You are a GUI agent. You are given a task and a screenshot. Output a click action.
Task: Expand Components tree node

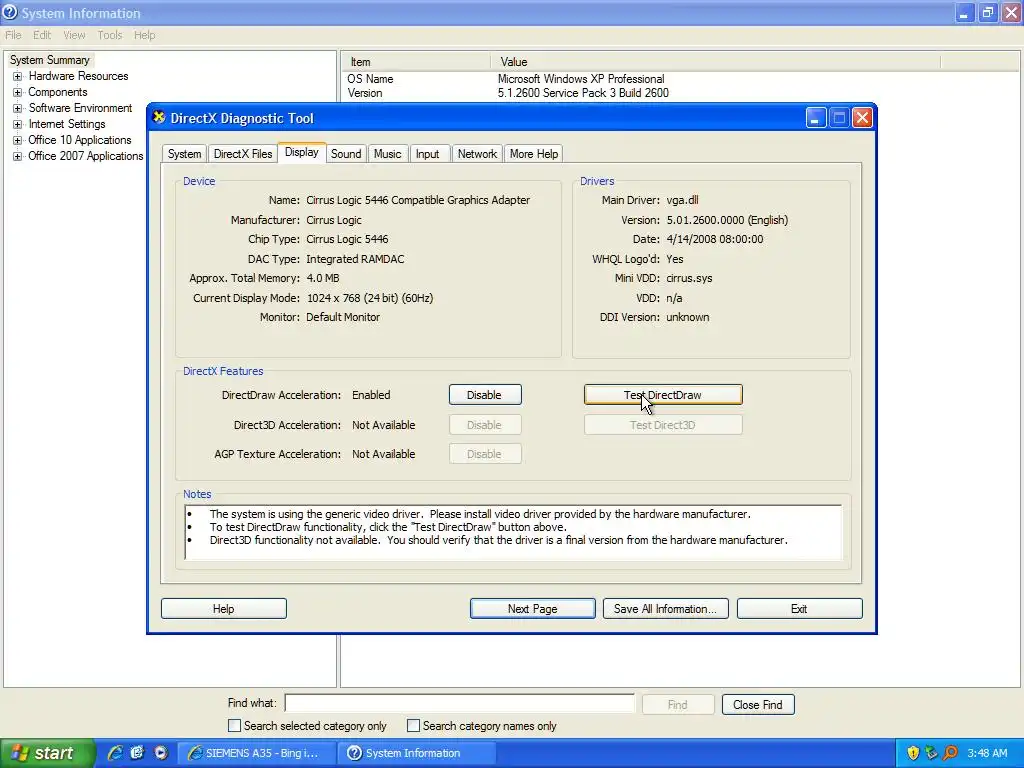coord(18,92)
